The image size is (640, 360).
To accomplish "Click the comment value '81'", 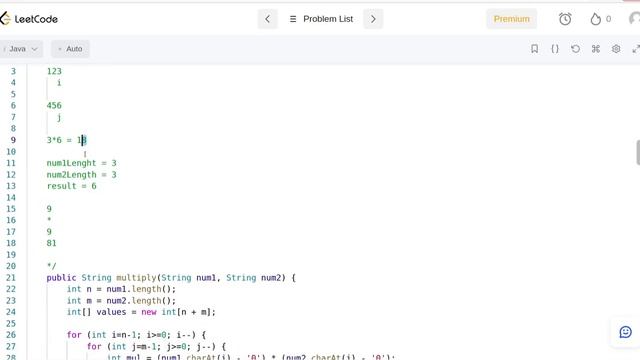I will point(51,243).
